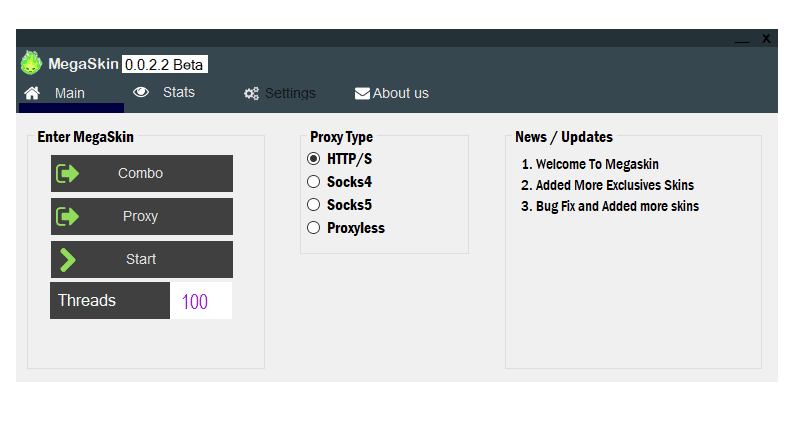Load proxies with the Proxy button
This screenshot has height=446, width=792.
pyautogui.click(x=142, y=216)
